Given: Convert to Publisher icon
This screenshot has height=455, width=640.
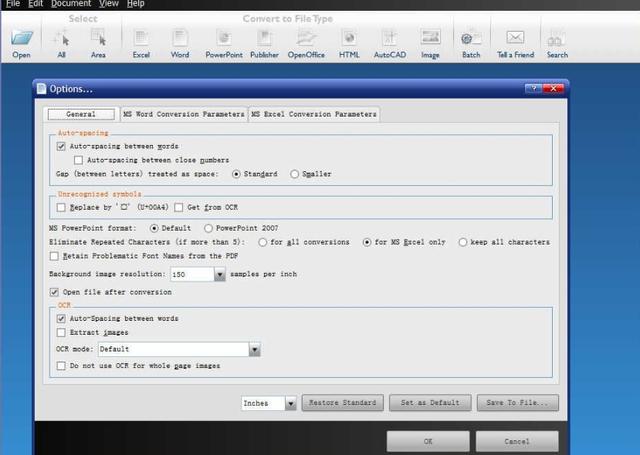Looking at the screenshot, I should [264, 38].
